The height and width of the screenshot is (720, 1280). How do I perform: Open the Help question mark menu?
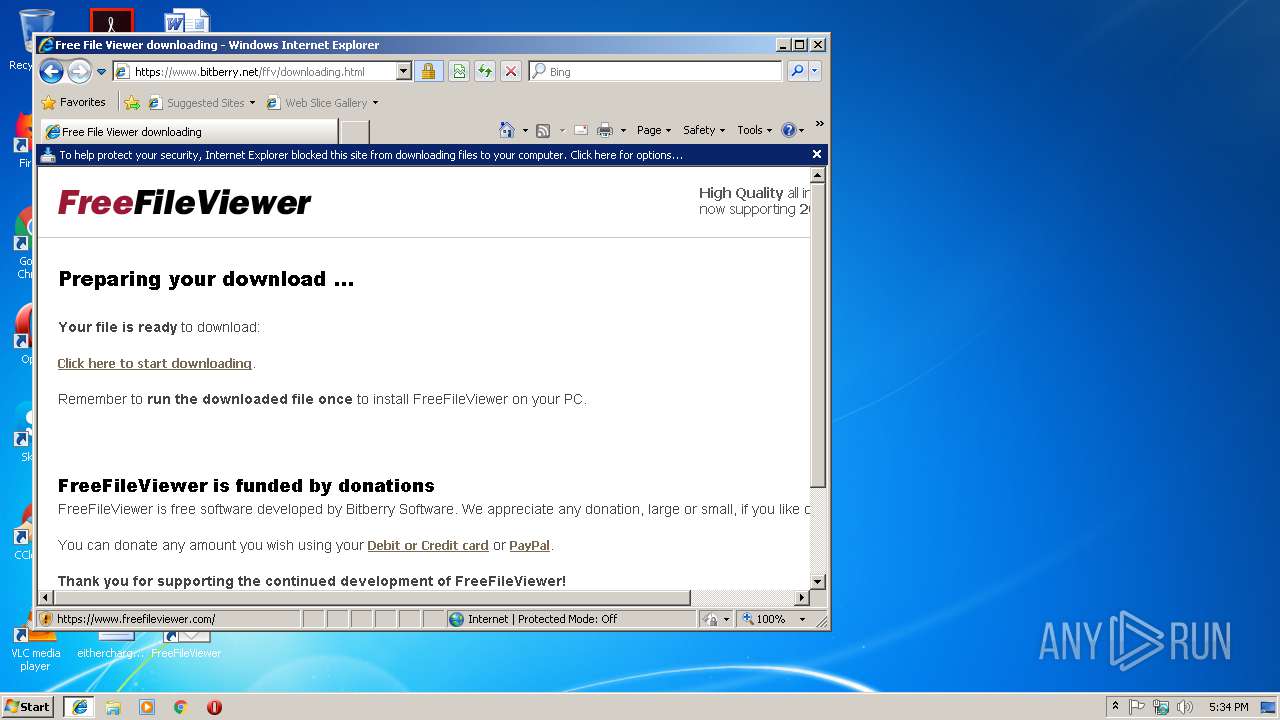(792, 130)
